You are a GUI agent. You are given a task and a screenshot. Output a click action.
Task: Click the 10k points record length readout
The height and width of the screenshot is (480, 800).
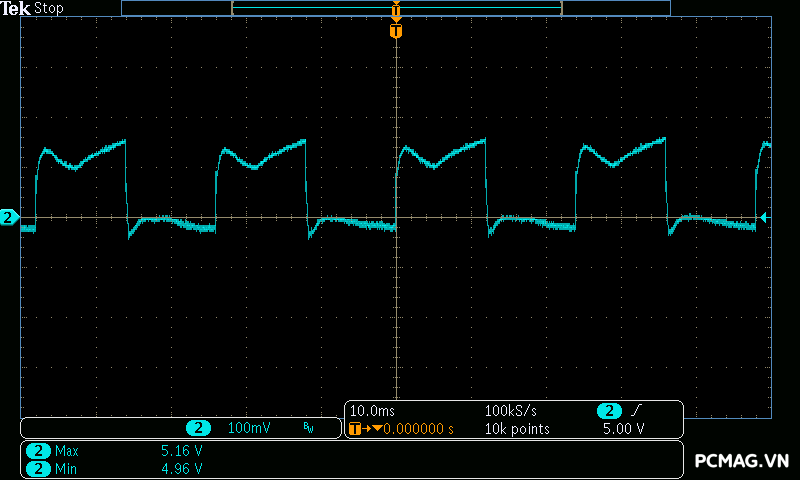(x=516, y=429)
